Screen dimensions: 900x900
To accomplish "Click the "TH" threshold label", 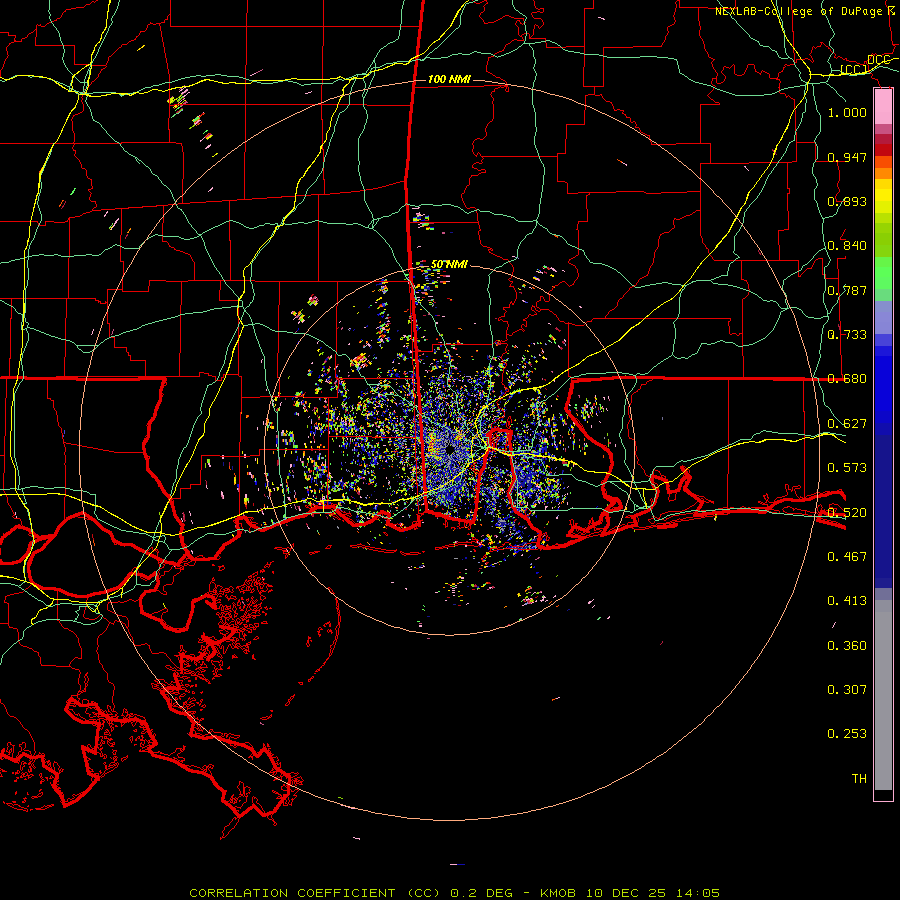I will click(x=859, y=779).
